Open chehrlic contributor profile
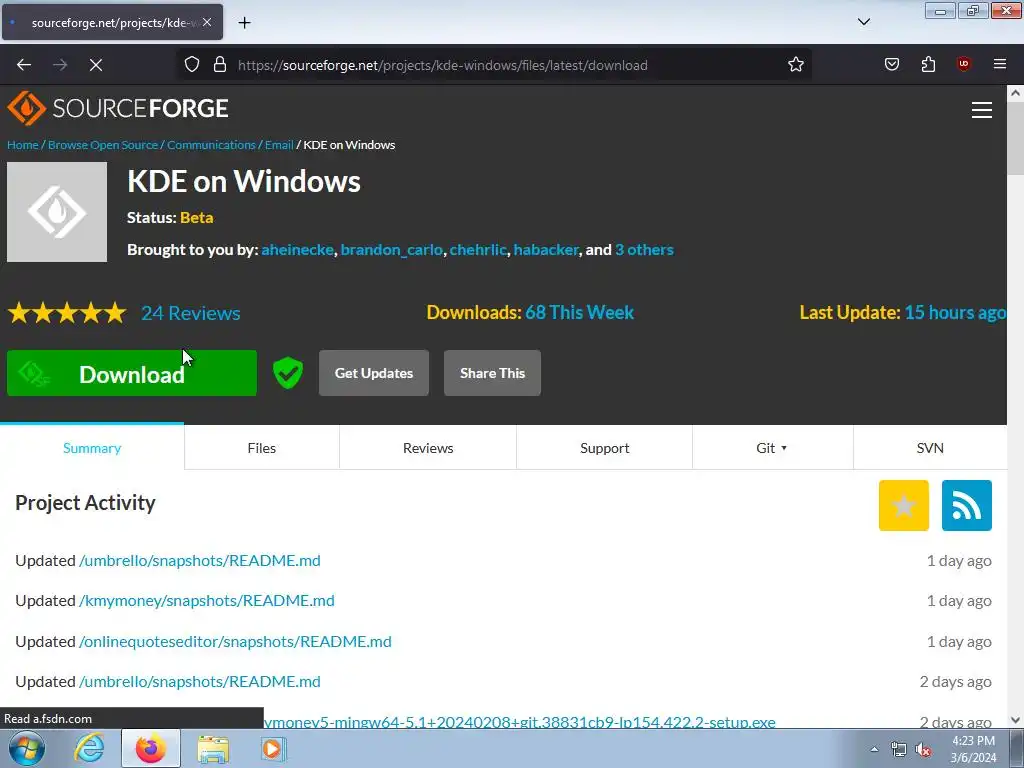Image resolution: width=1024 pixels, height=768 pixels. pos(477,249)
